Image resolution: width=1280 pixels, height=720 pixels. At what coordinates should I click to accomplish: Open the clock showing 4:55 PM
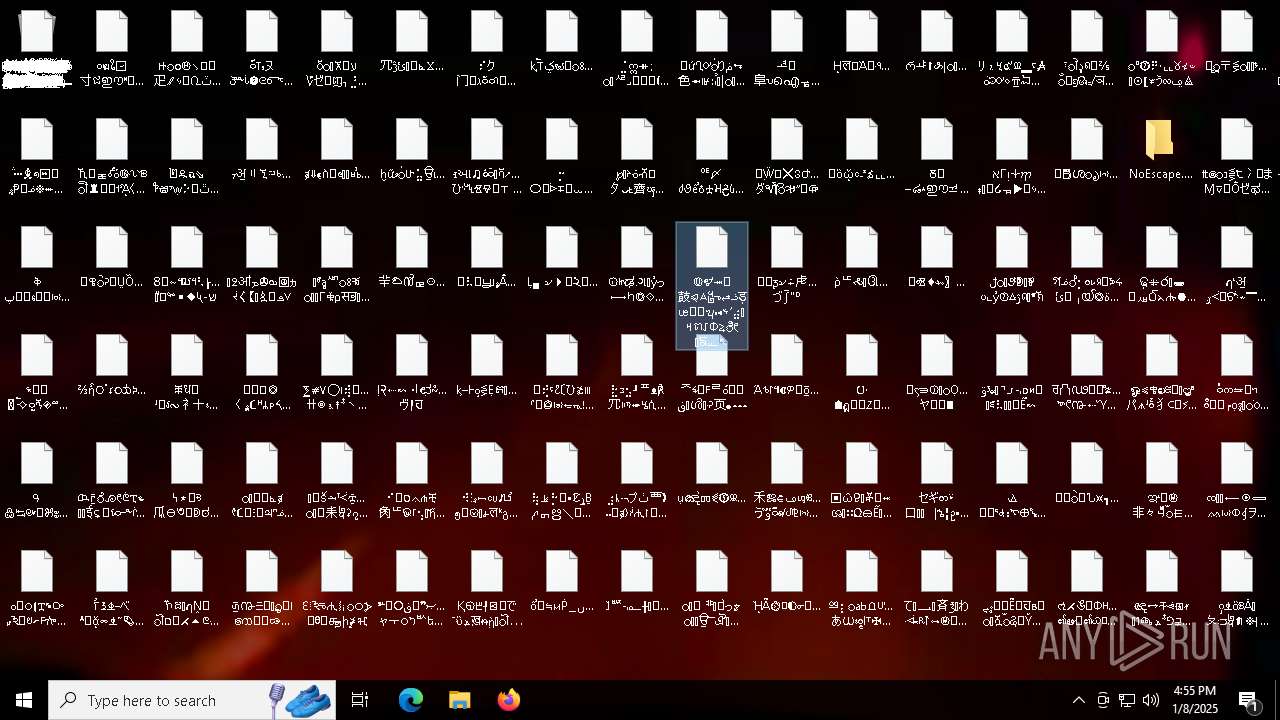(1194, 700)
